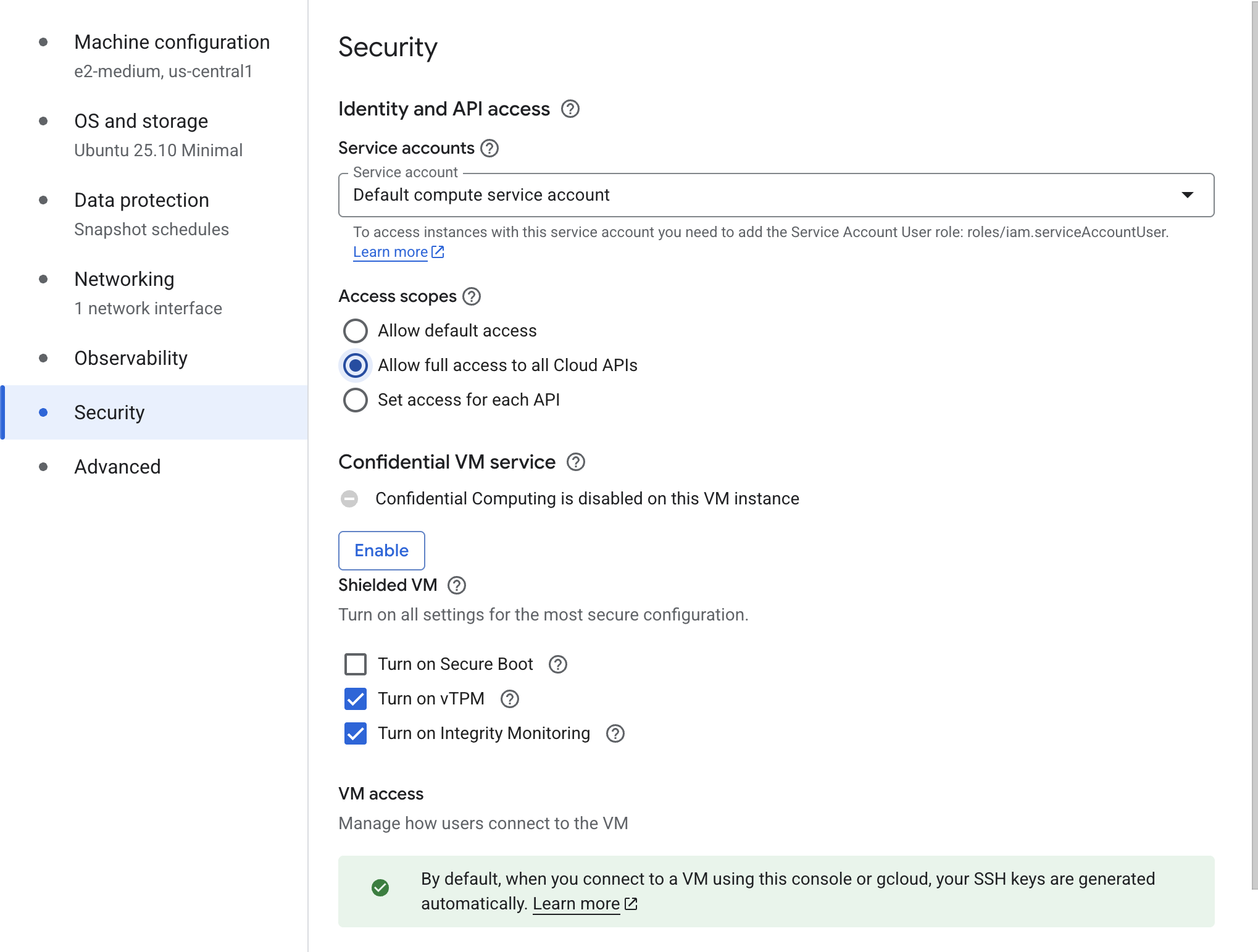The width and height of the screenshot is (1258, 952).
Task: Choose Set access for each API
Action: point(356,400)
